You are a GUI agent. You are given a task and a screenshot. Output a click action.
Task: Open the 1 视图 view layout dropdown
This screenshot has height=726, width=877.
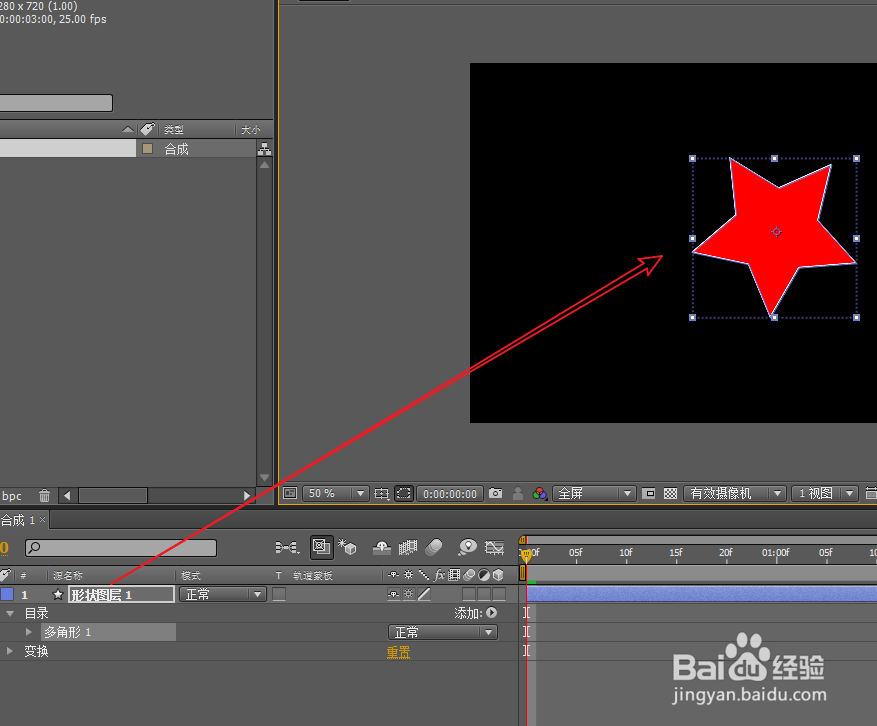coord(825,493)
